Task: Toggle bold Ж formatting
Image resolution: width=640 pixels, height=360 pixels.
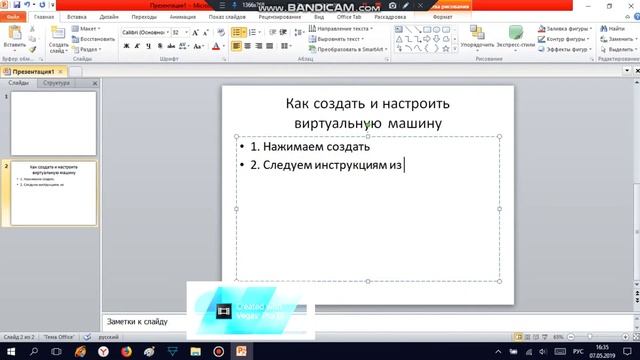Action: [126, 46]
